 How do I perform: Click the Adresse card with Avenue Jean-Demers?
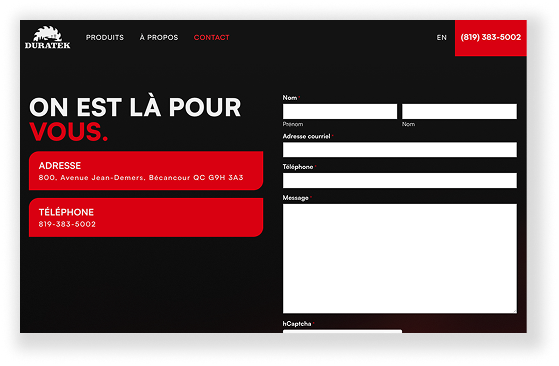146,171
